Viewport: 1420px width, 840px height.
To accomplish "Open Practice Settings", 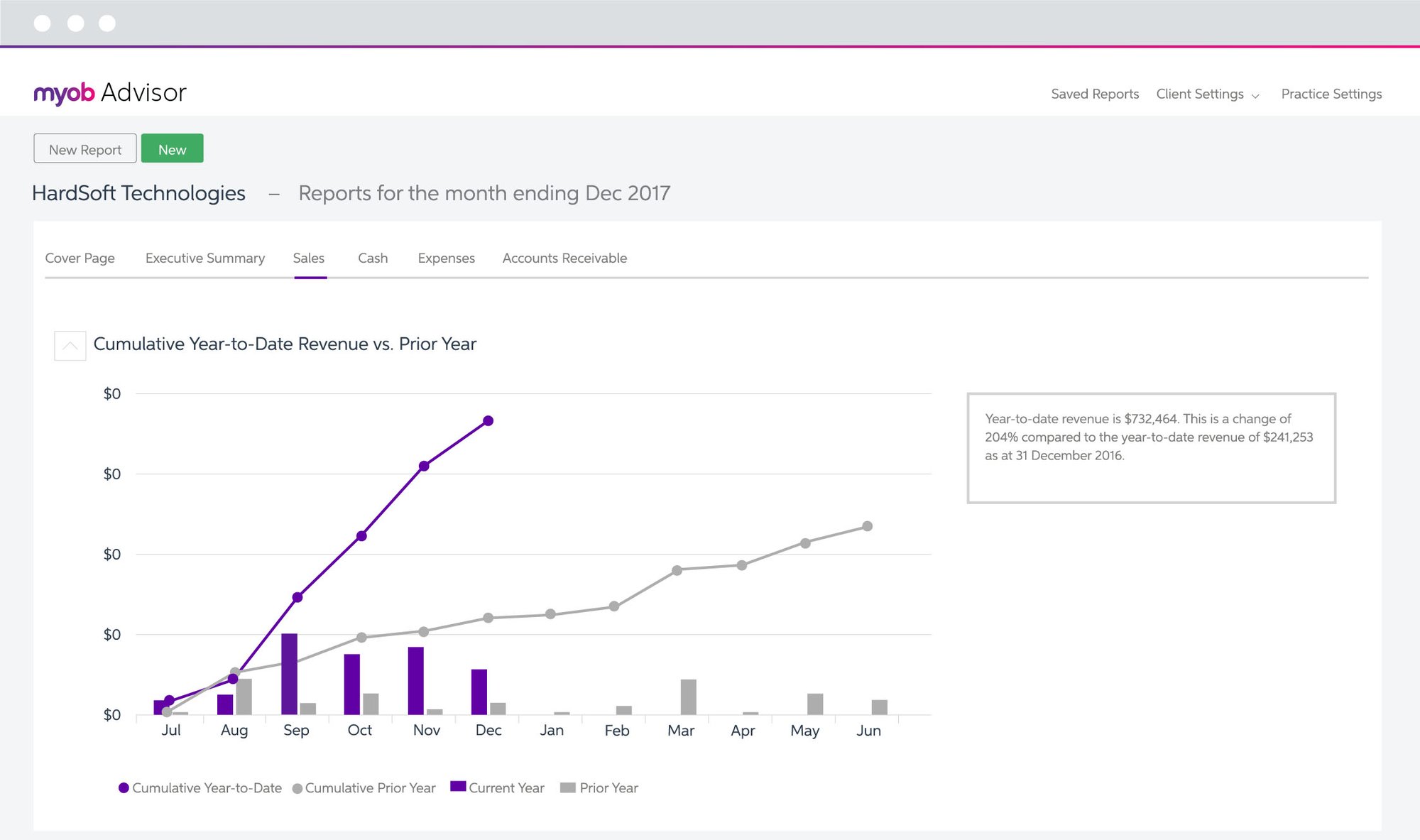I will click(1331, 94).
